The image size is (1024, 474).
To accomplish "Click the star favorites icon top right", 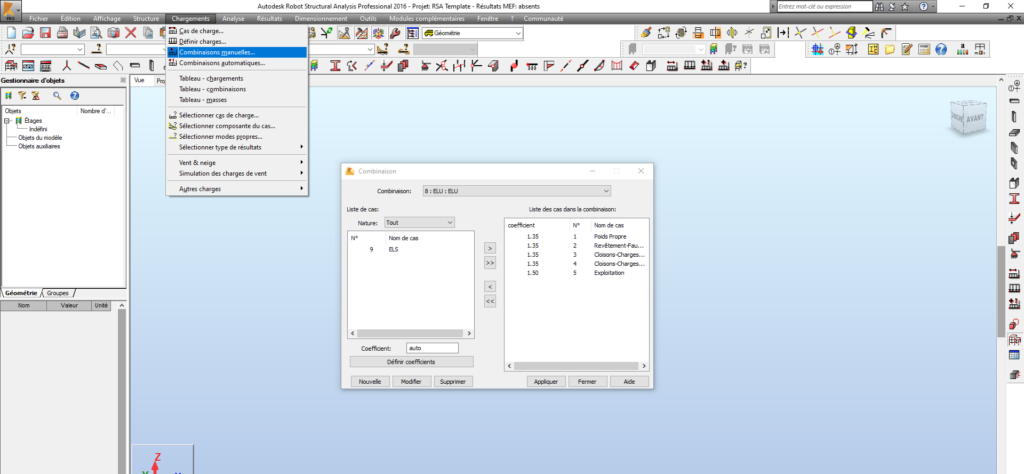I will pos(905,6).
